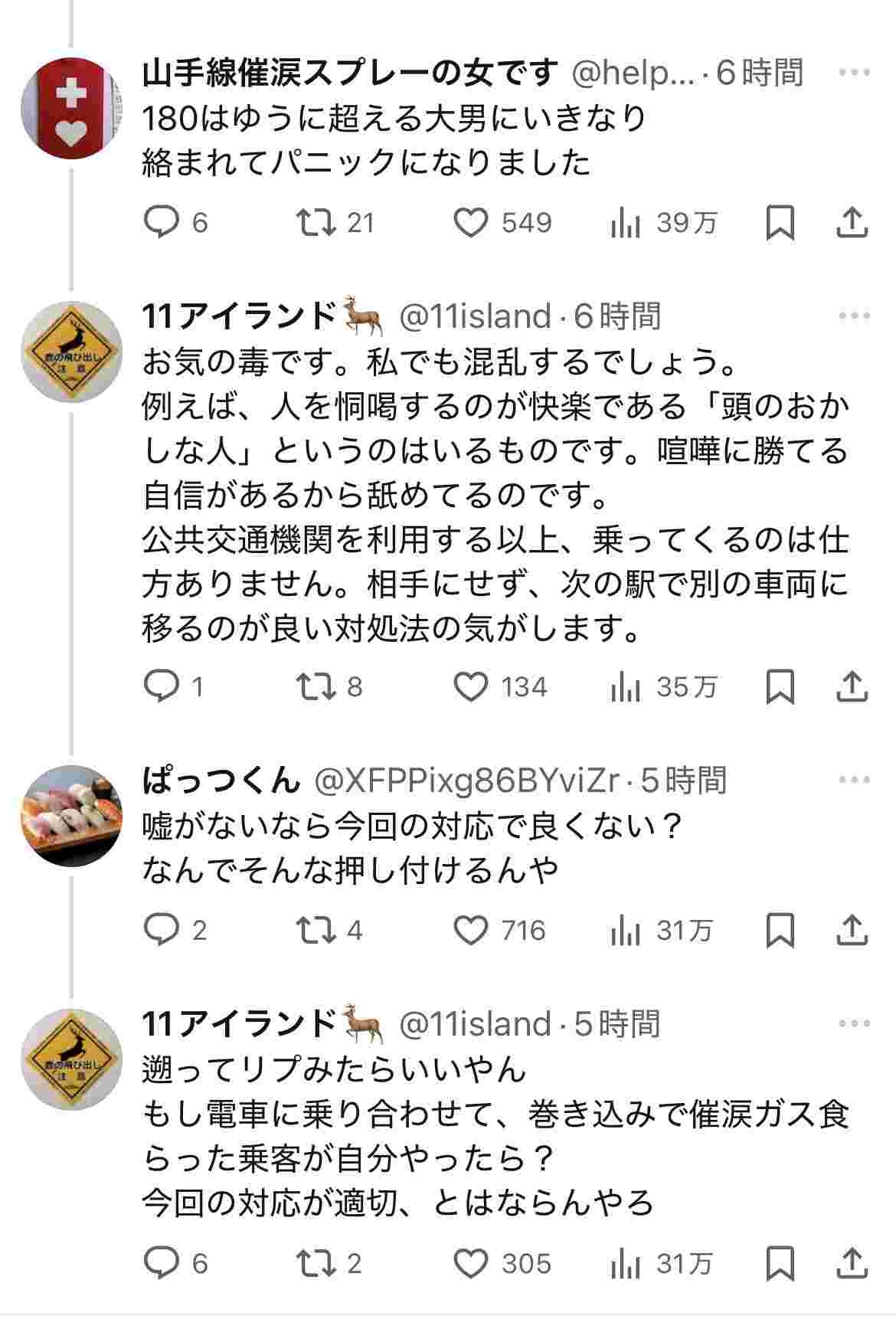Bookmark the tweet with 134 likes
896x1329 pixels.
[x=780, y=687]
